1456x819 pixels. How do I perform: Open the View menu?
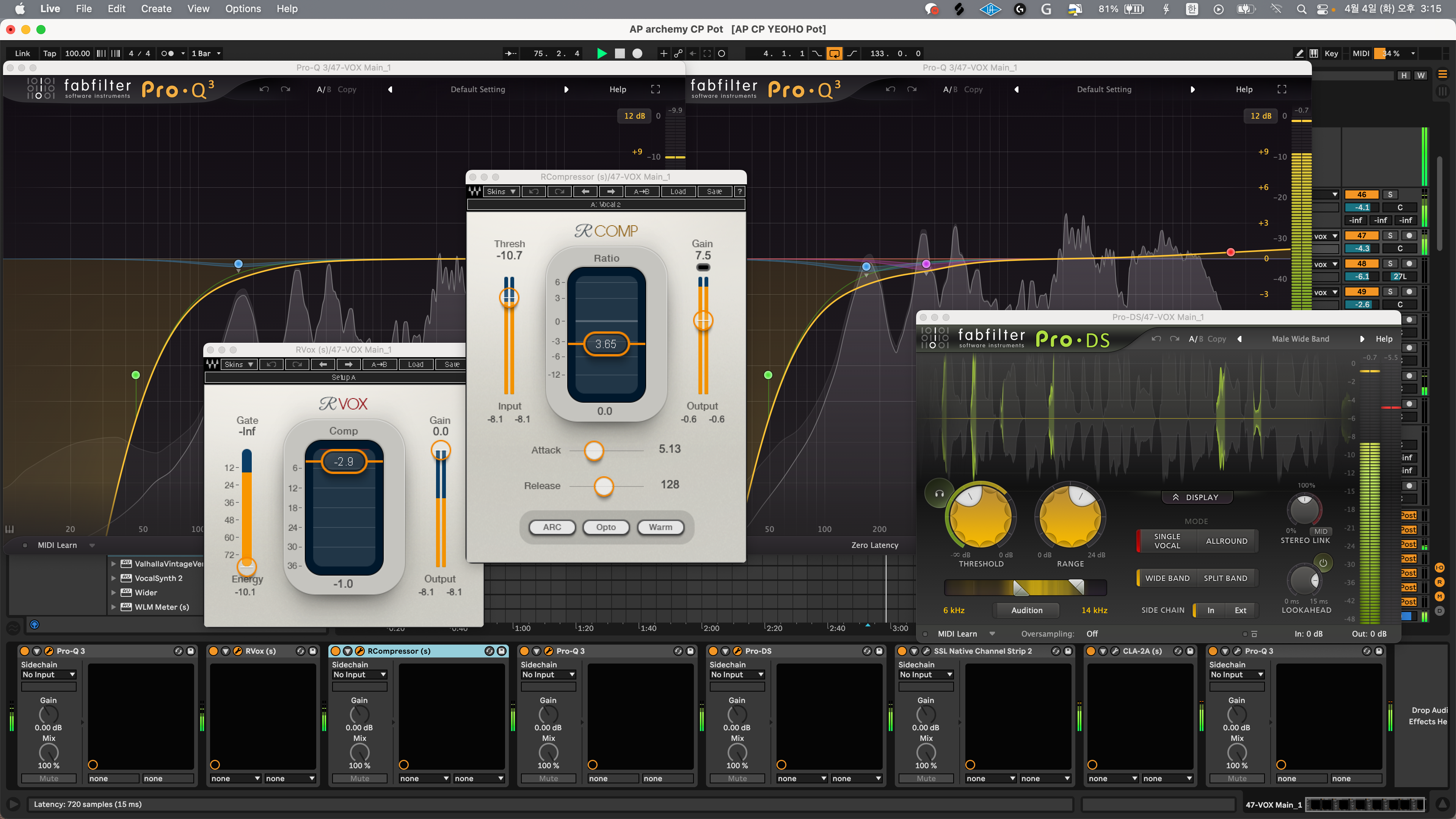point(198,8)
